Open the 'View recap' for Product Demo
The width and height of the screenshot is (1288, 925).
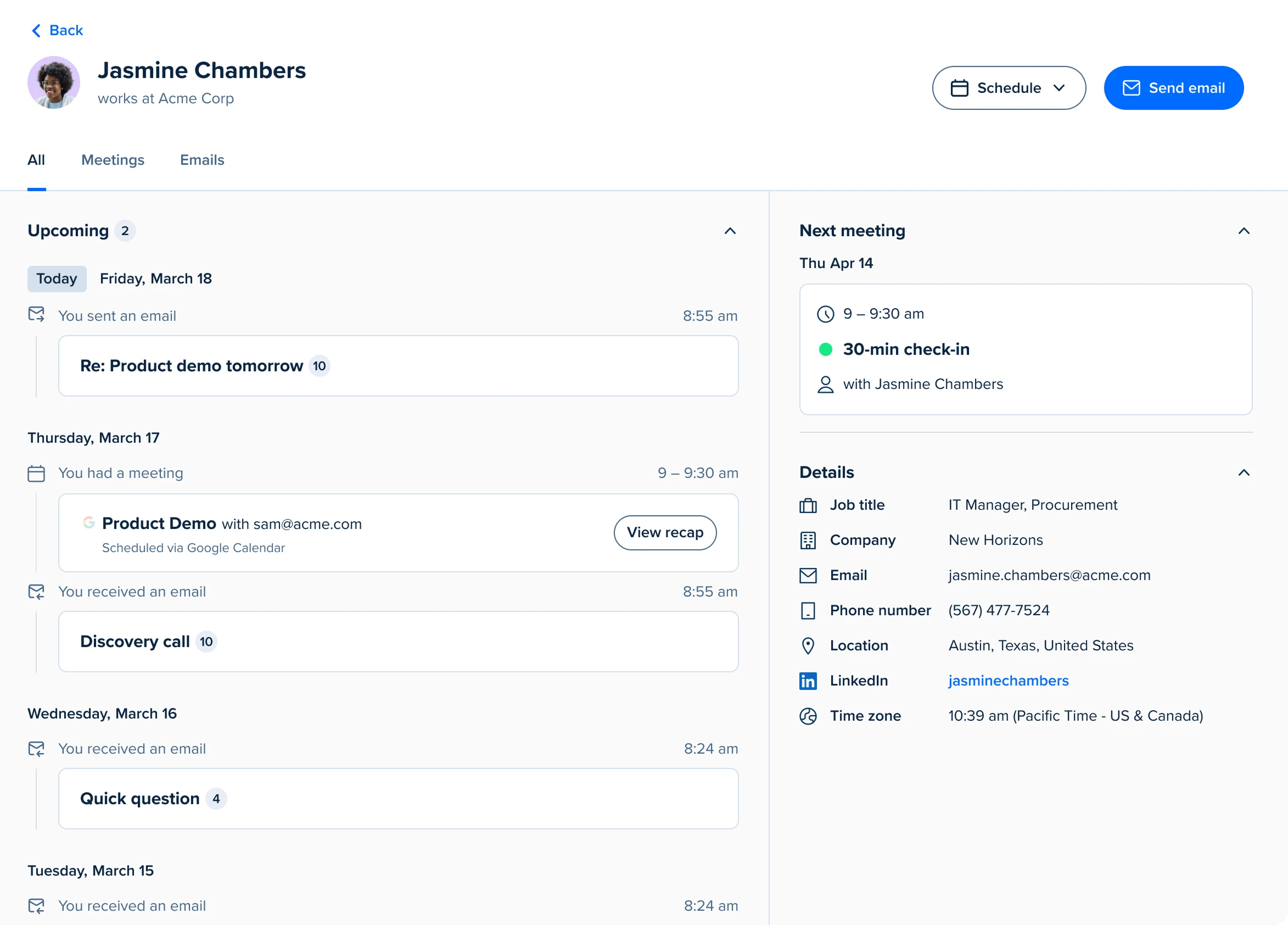pos(665,532)
